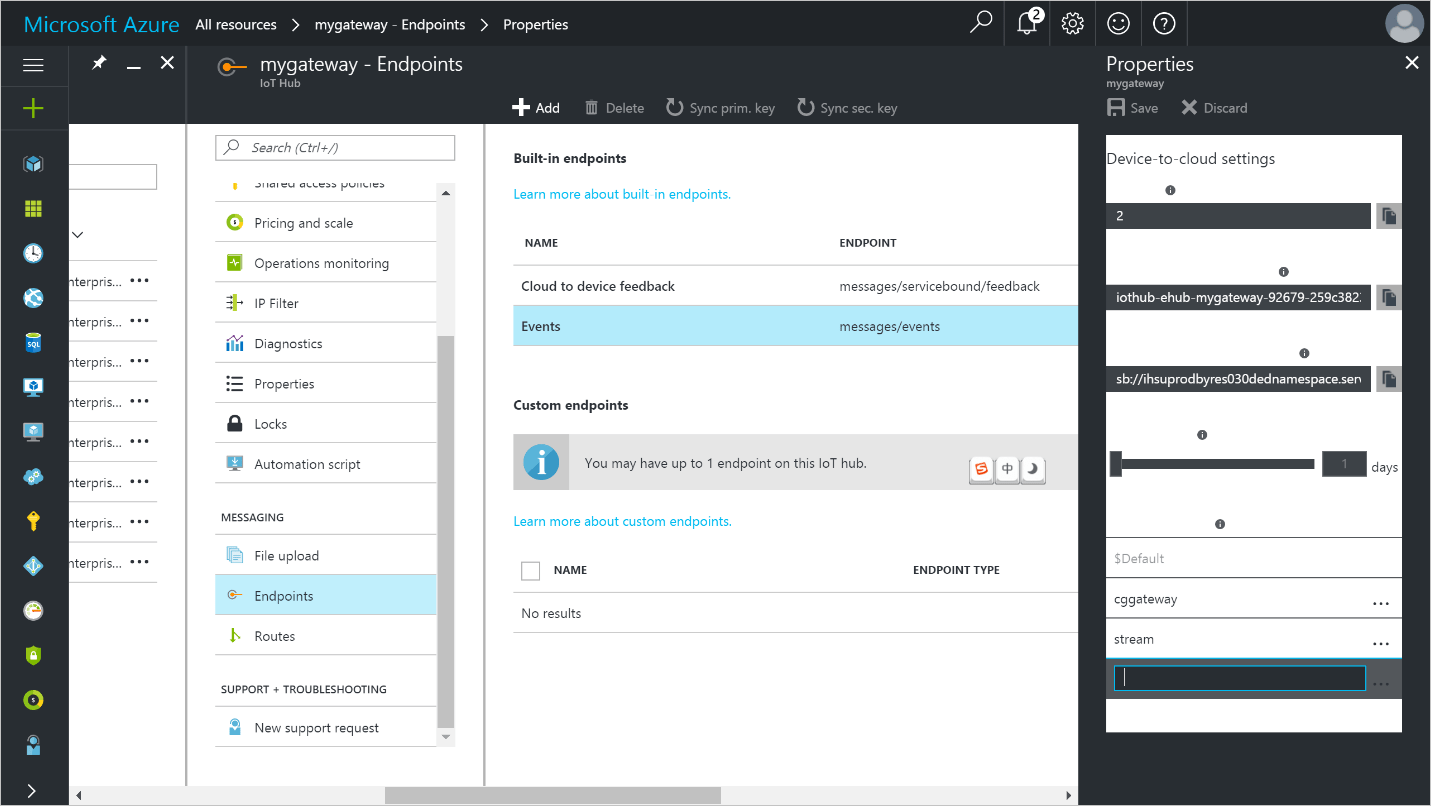Open SQL databases from the left sidebar
Screen dimensions: 1431x806
[33, 341]
